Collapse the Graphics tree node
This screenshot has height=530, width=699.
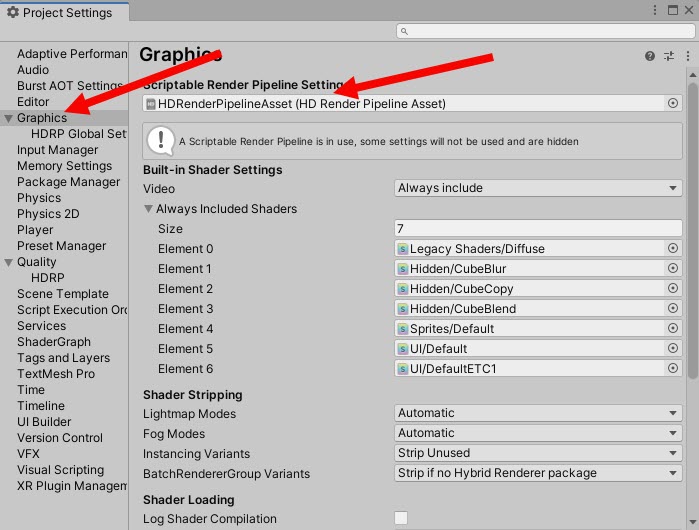click(x=8, y=118)
